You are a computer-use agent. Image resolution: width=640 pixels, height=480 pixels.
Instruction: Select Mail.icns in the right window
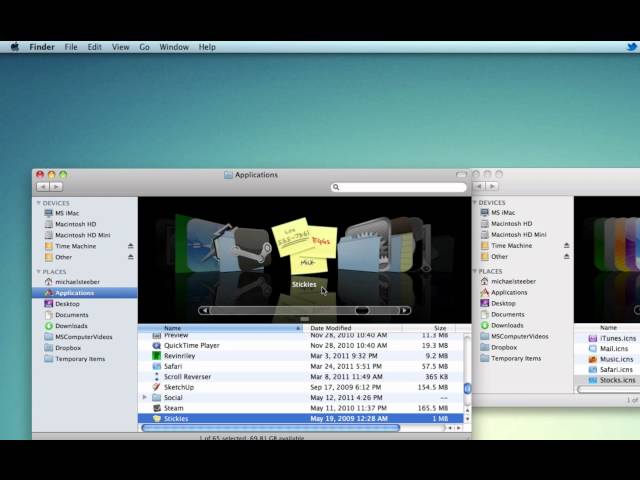[x=612, y=348]
